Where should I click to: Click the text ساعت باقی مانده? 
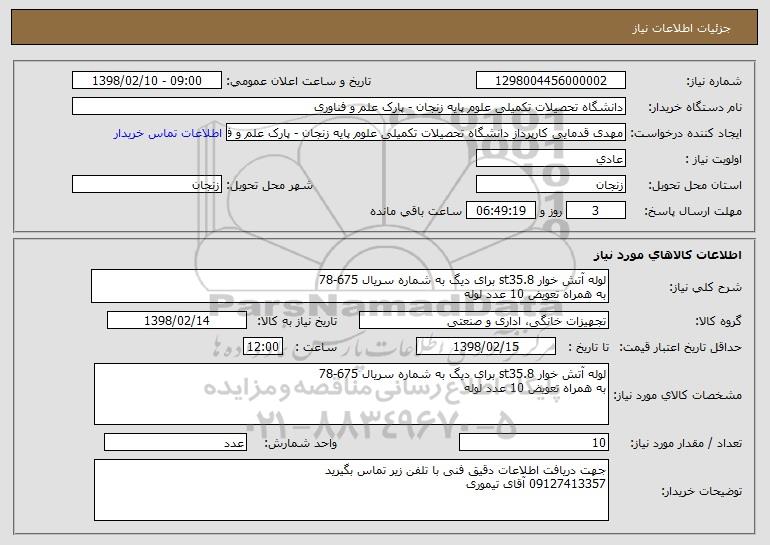pos(415,211)
